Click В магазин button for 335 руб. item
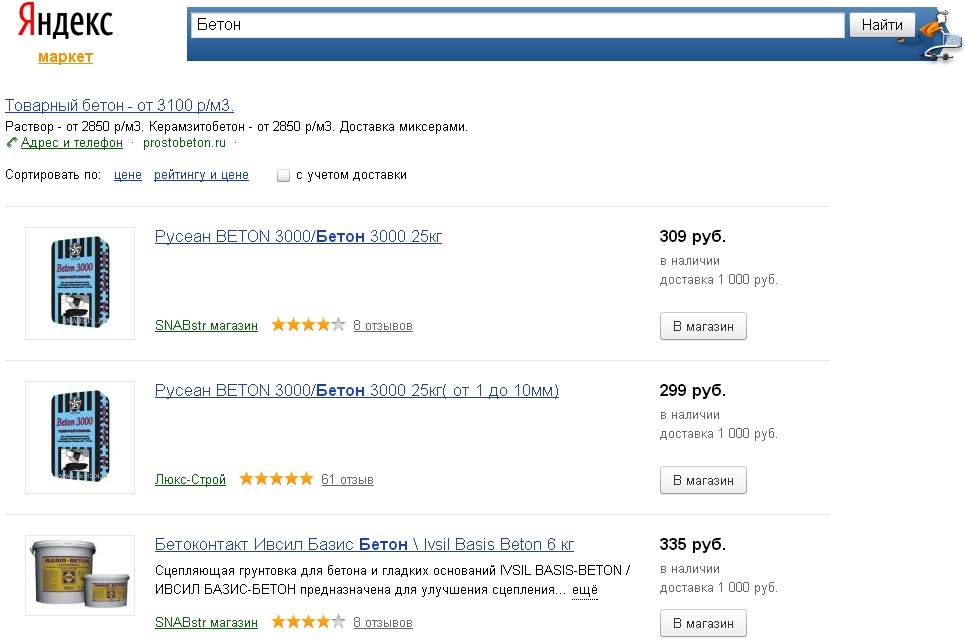Viewport: 965px width, 644px height. (x=703, y=623)
